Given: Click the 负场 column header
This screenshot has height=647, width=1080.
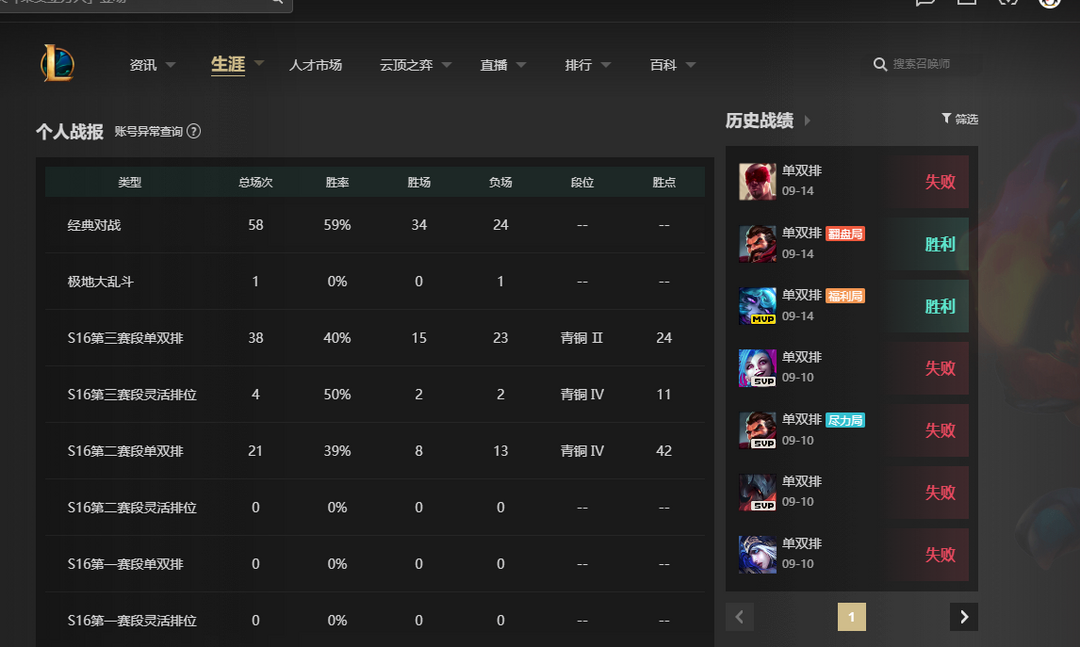Looking at the screenshot, I should pos(501,182).
